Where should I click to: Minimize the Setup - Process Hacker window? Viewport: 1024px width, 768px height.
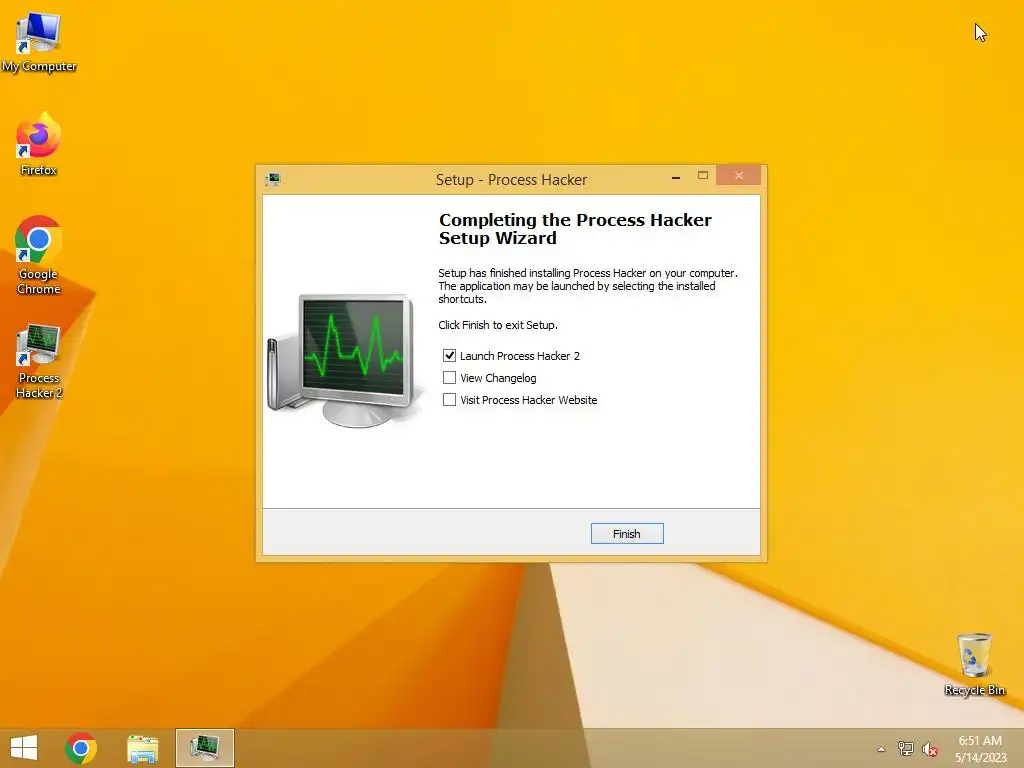[676, 176]
